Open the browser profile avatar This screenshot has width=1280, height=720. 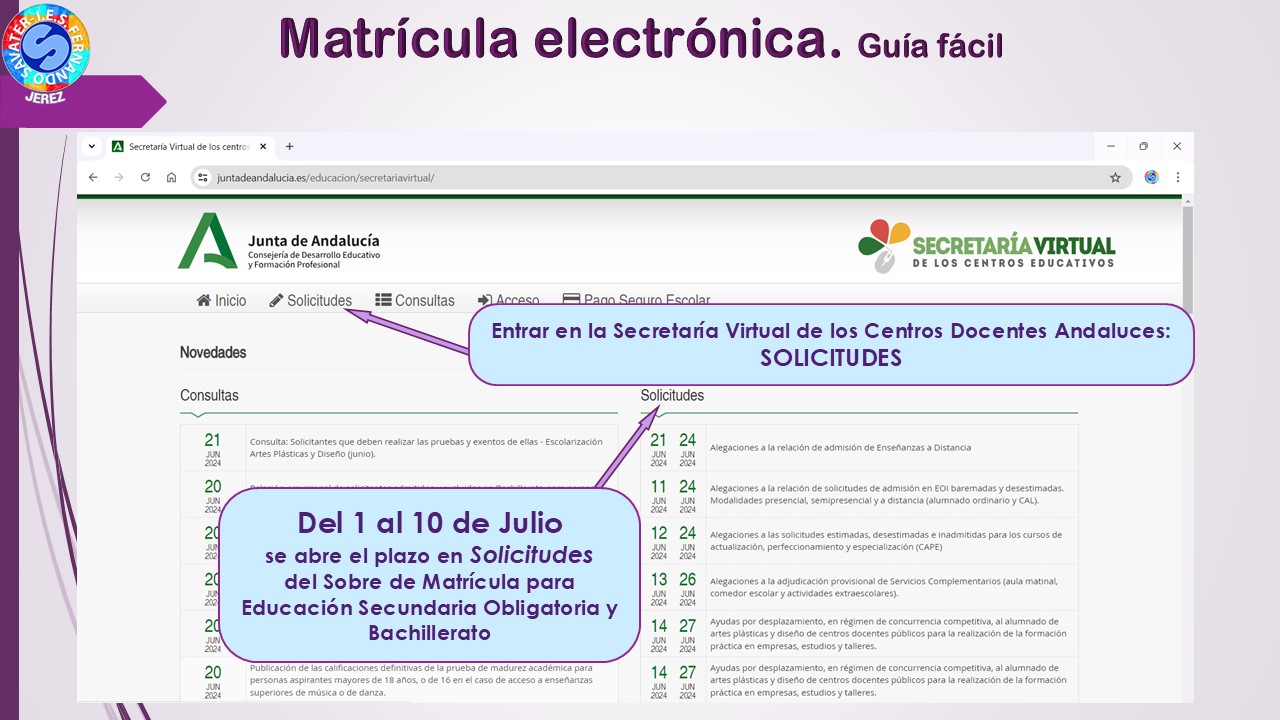coord(1151,177)
